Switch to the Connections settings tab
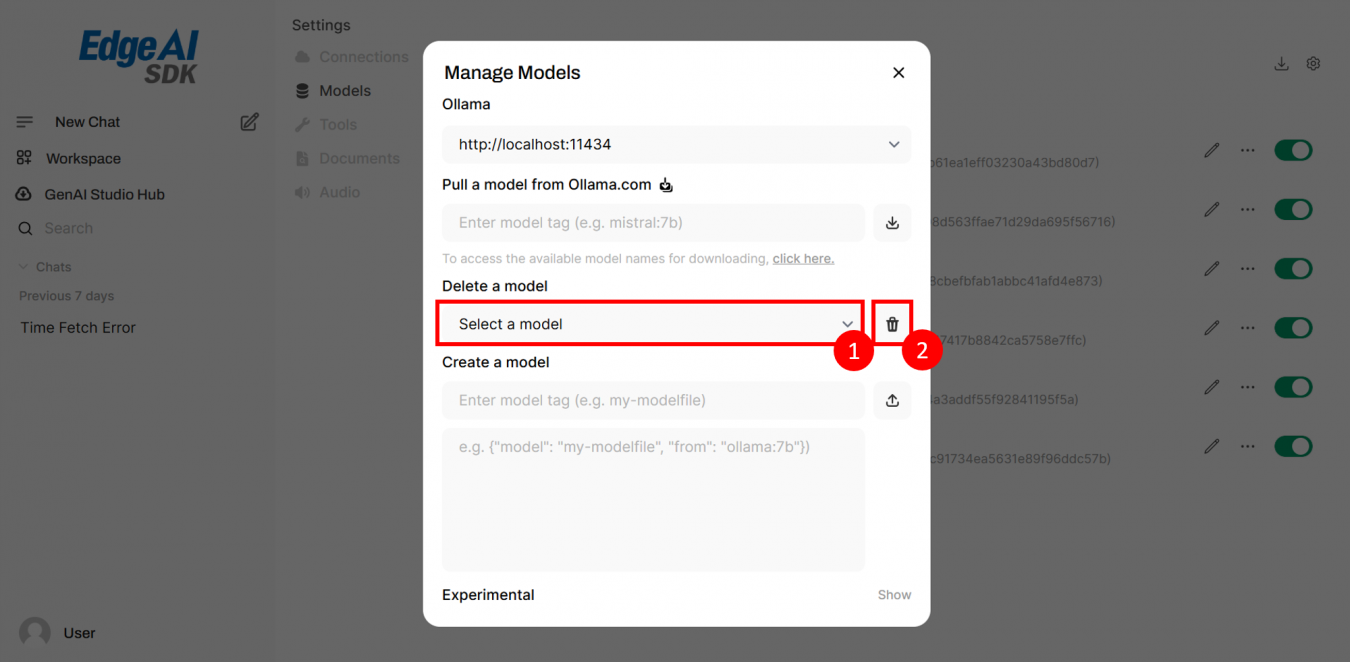The height and width of the screenshot is (662, 1350). click(x=363, y=57)
